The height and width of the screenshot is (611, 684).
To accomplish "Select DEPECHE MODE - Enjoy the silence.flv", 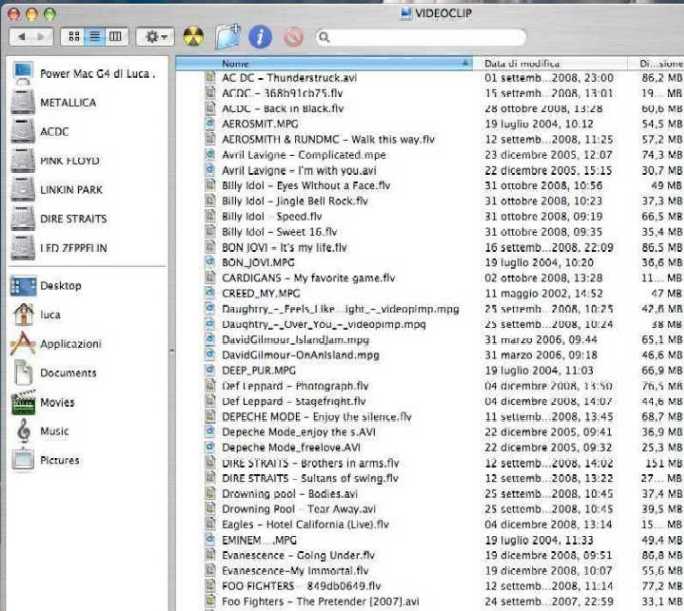I will tap(316, 417).
